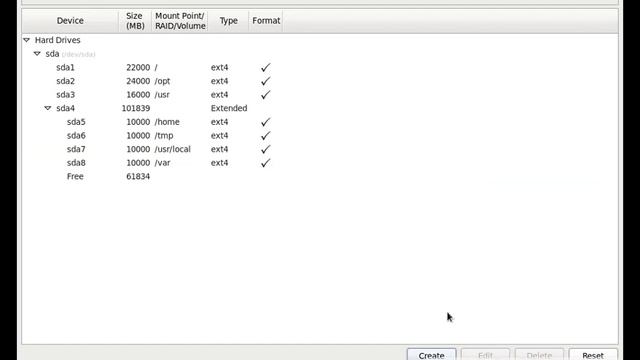This screenshot has height=360, width=640.
Task: Click the format checkmark for sda3
Action: tap(266, 95)
